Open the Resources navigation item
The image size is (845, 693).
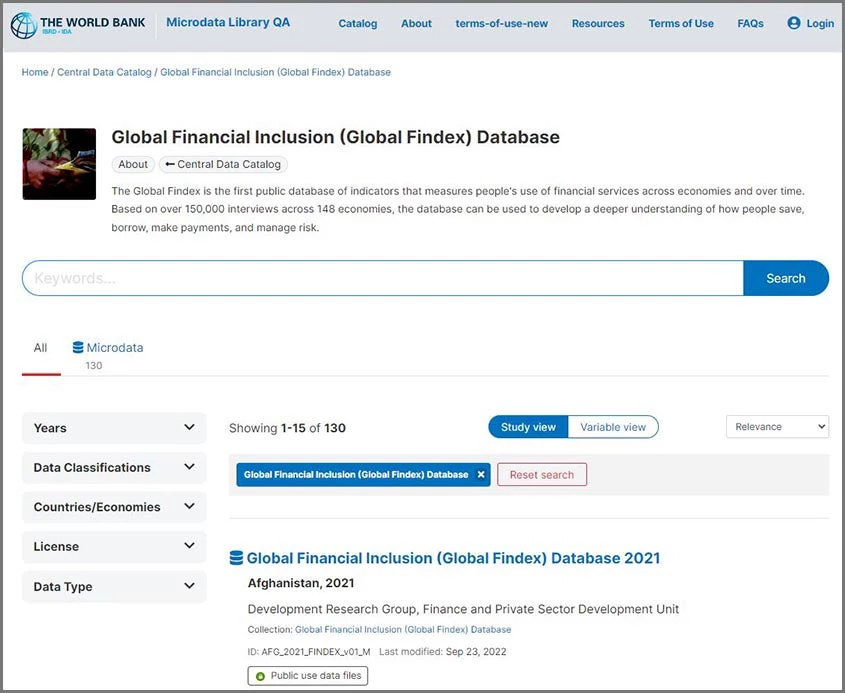598,24
